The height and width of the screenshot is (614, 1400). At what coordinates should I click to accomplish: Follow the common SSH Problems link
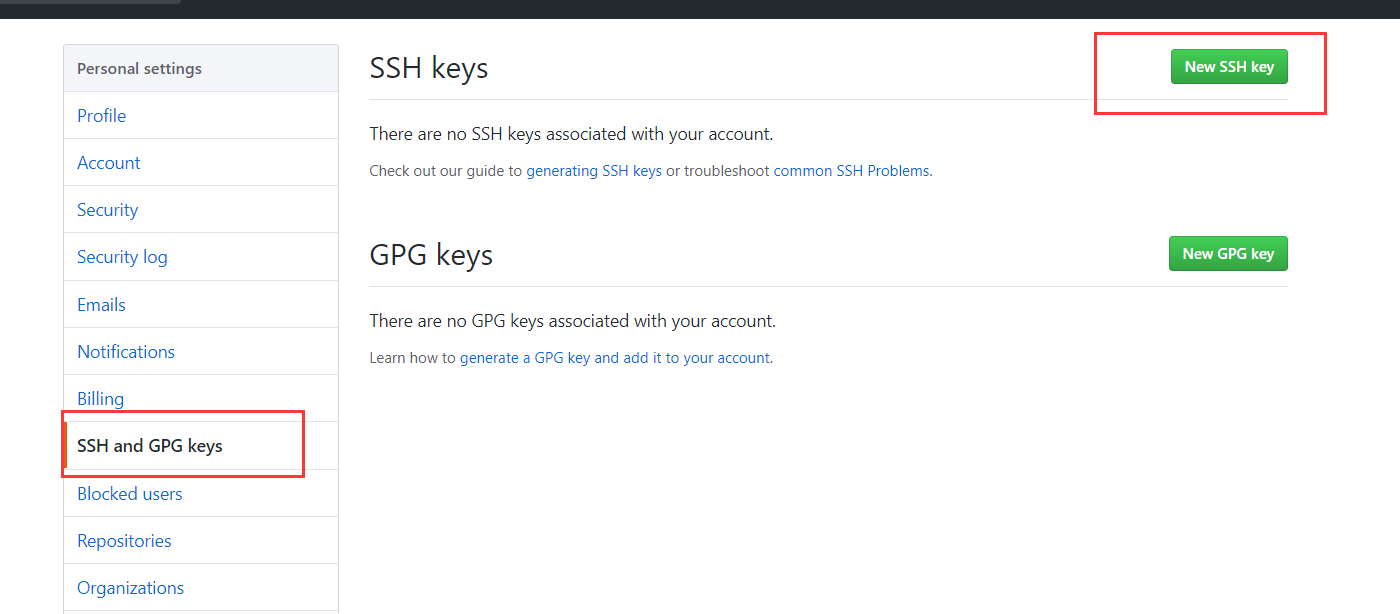coord(851,171)
